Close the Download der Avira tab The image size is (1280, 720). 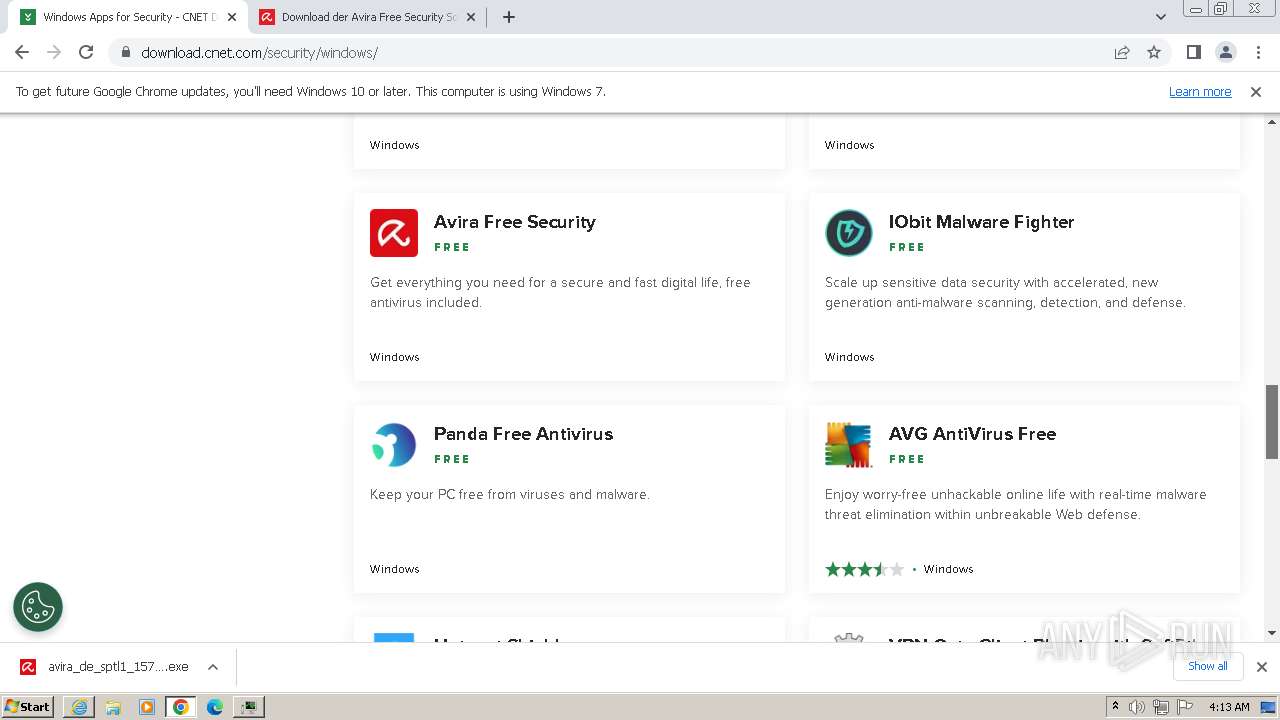[x=471, y=17]
